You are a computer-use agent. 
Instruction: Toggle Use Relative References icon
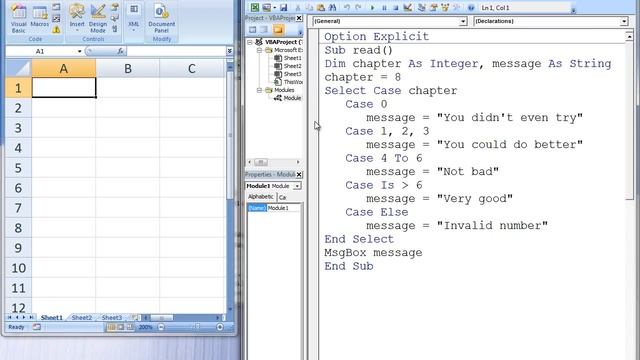click(56, 18)
